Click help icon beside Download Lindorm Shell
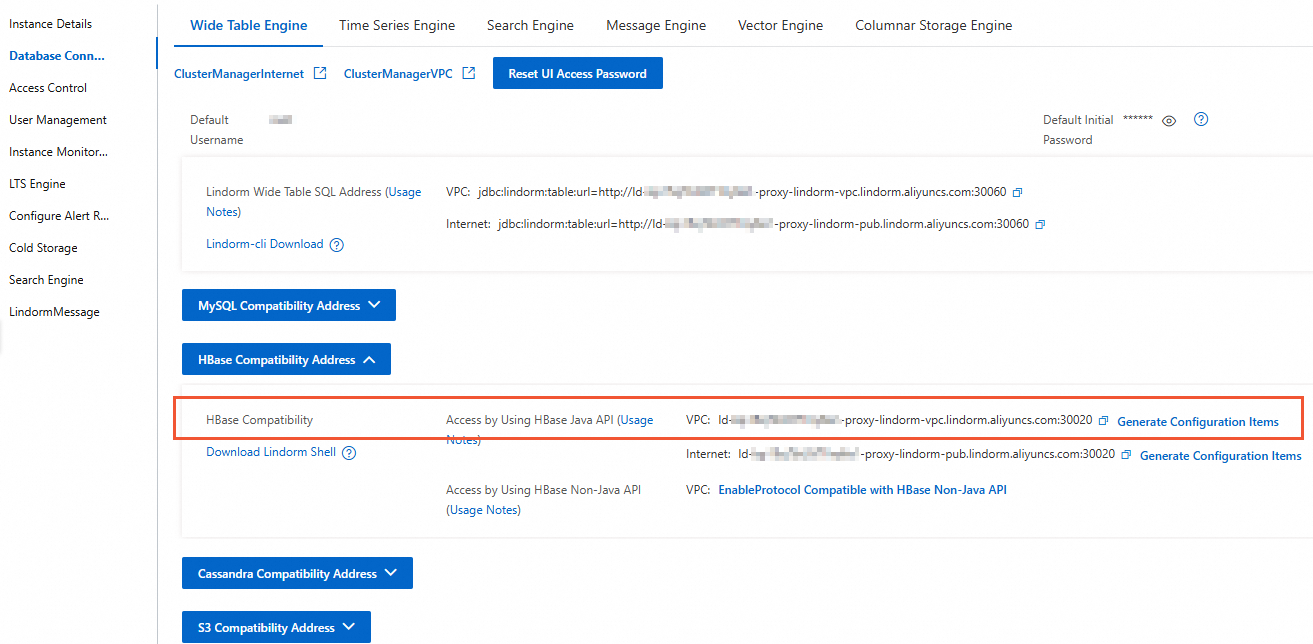Viewport: 1313px width, 644px height. [349, 453]
